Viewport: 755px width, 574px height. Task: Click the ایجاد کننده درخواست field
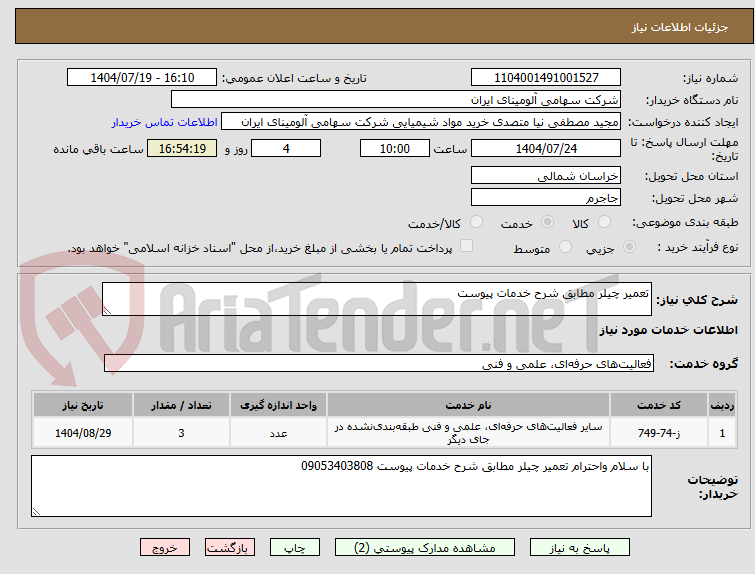tap(421, 122)
